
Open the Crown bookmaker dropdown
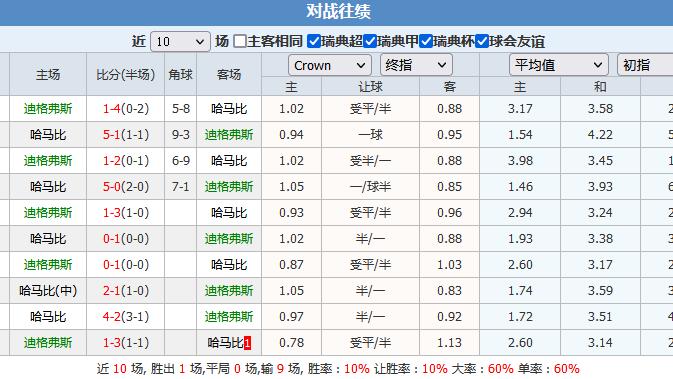(329, 65)
